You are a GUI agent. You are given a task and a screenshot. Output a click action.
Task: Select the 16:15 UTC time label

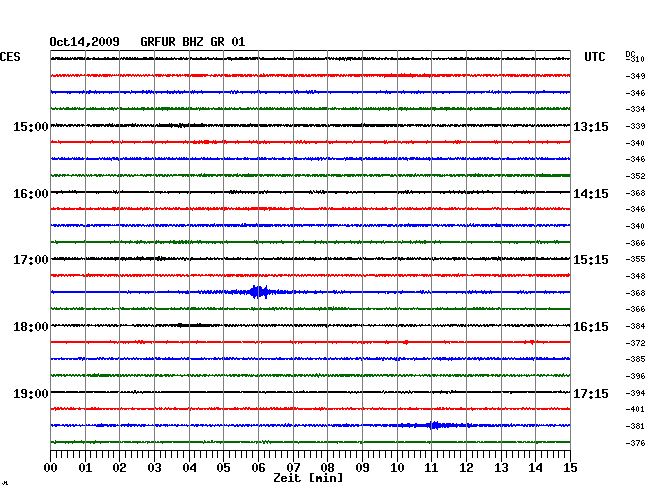pos(591,327)
